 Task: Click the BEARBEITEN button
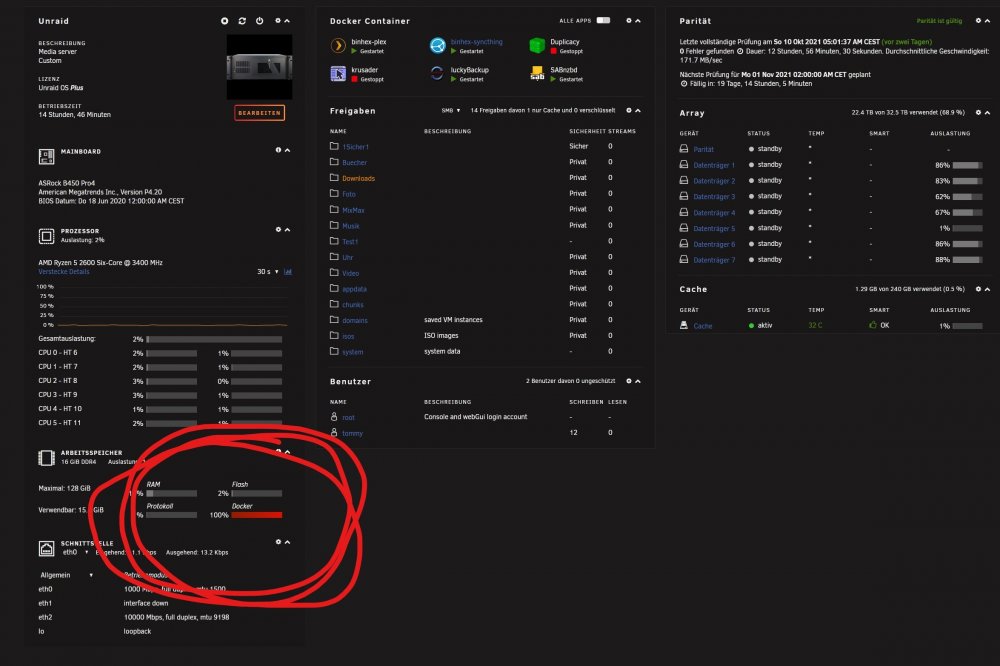pyautogui.click(x=259, y=112)
